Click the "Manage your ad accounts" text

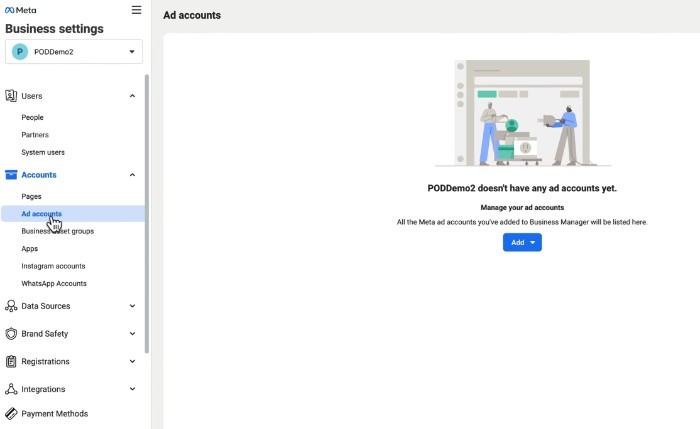(x=522, y=208)
